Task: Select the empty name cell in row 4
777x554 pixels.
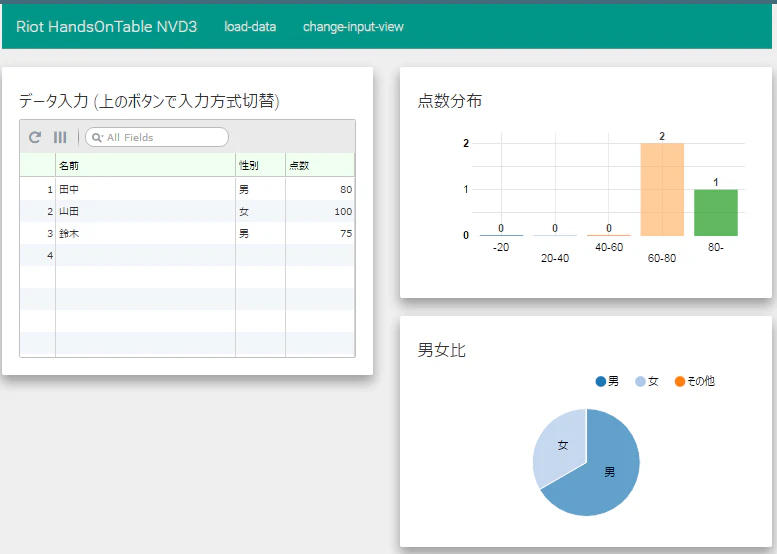Action: 145,255
